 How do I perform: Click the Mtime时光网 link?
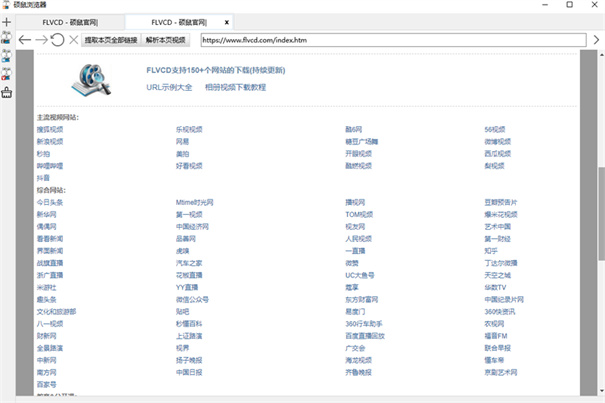[194, 202]
